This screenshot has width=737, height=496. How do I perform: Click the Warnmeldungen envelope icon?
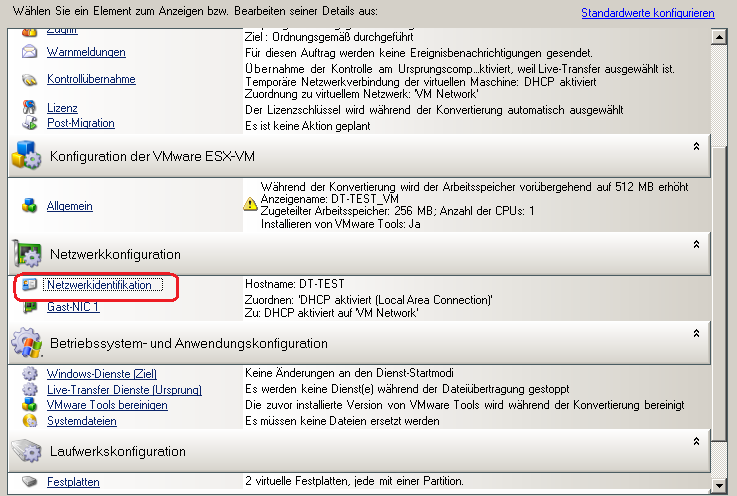click(x=30, y=52)
